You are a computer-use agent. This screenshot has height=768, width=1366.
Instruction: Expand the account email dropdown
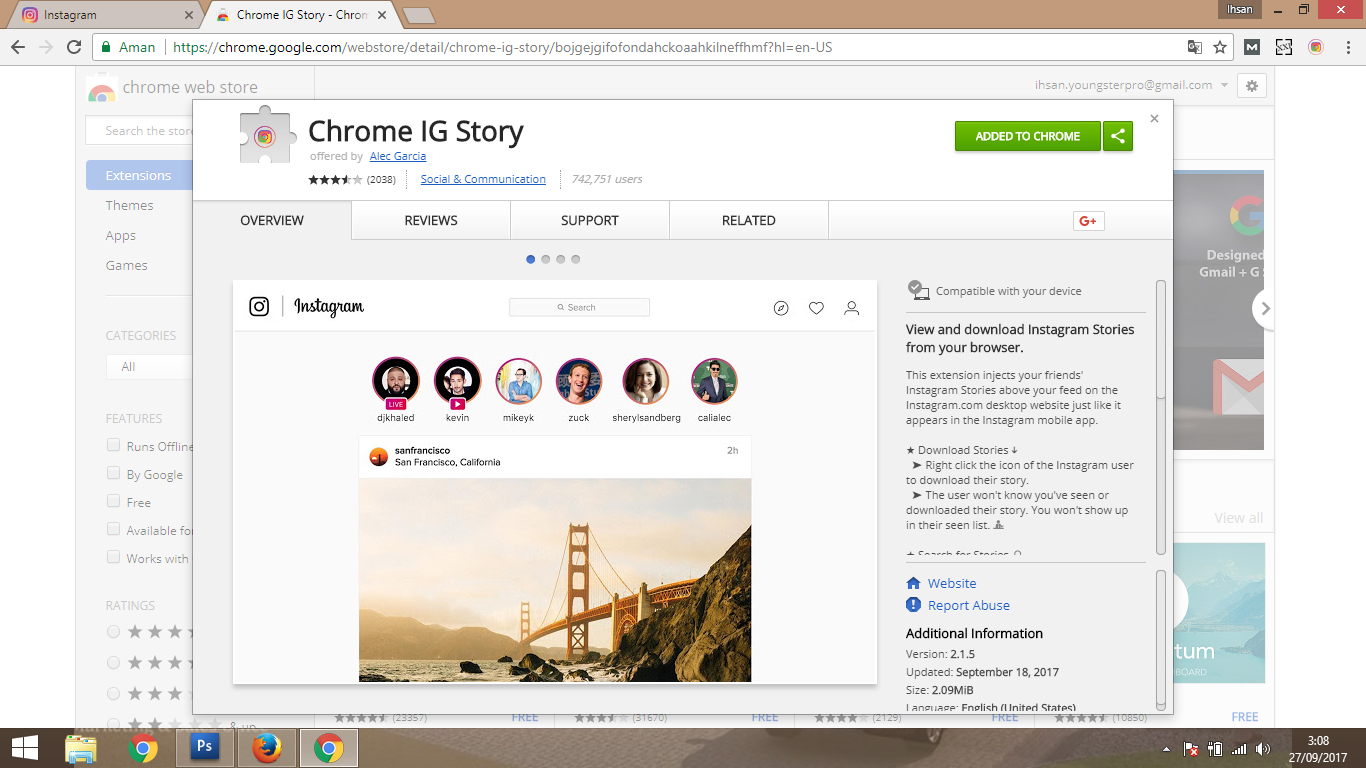coord(1224,86)
